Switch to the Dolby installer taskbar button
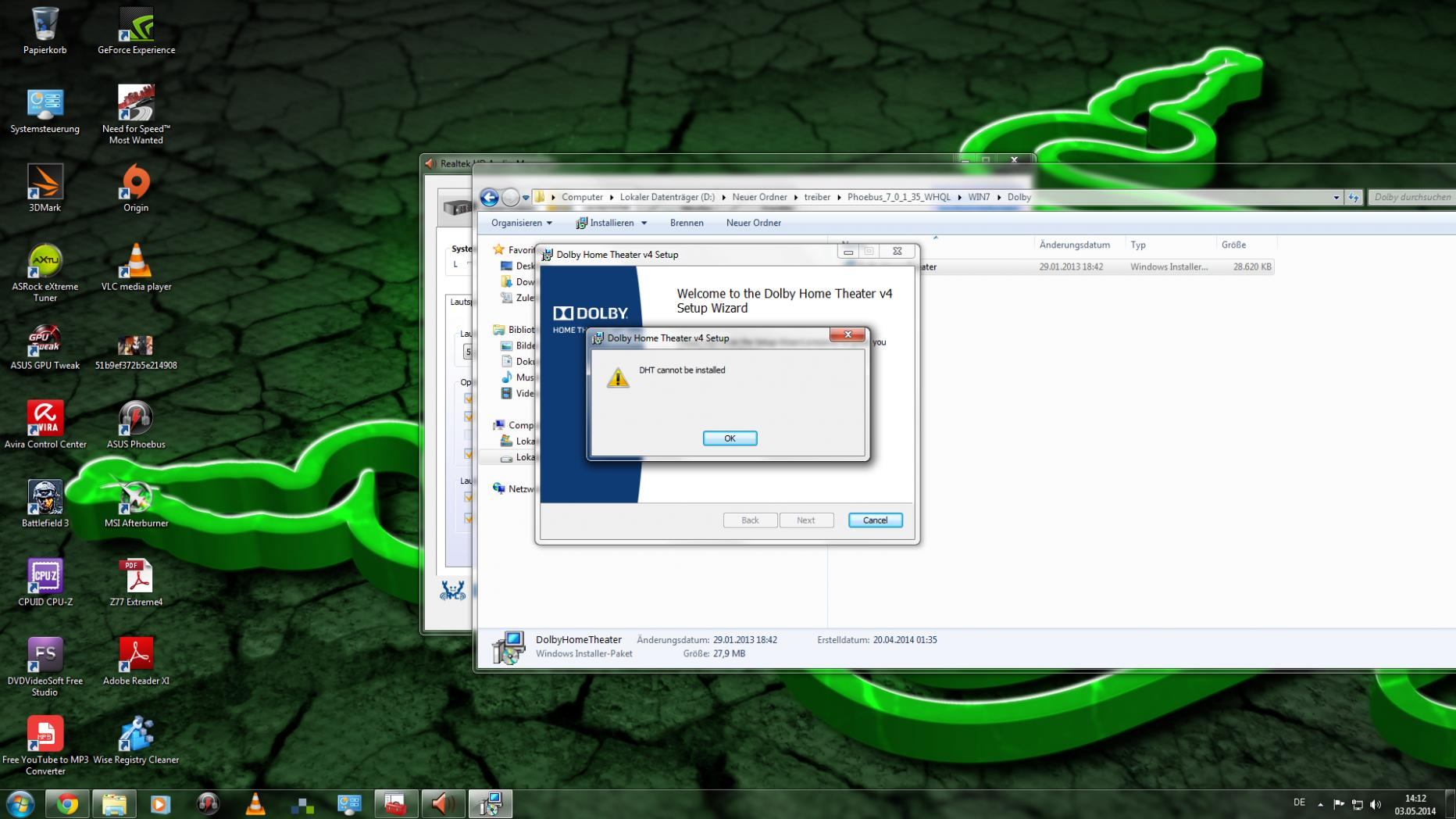1456x819 pixels. (x=491, y=804)
